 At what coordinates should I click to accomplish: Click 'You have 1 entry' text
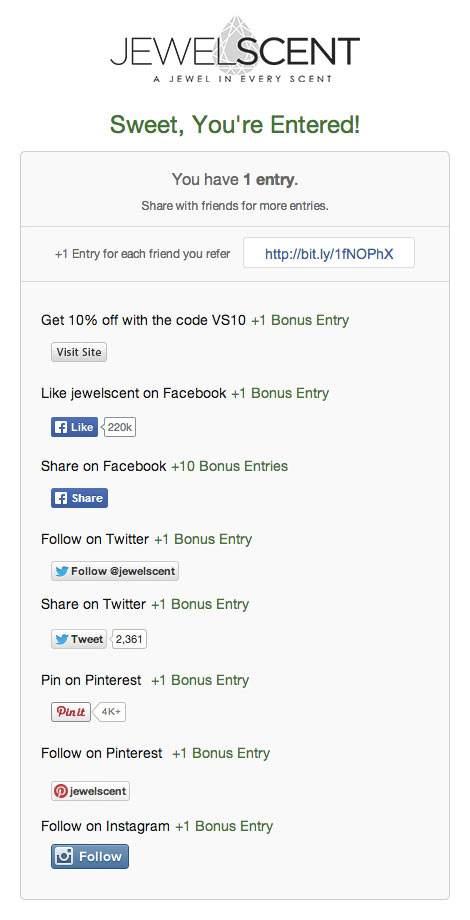tap(235, 180)
